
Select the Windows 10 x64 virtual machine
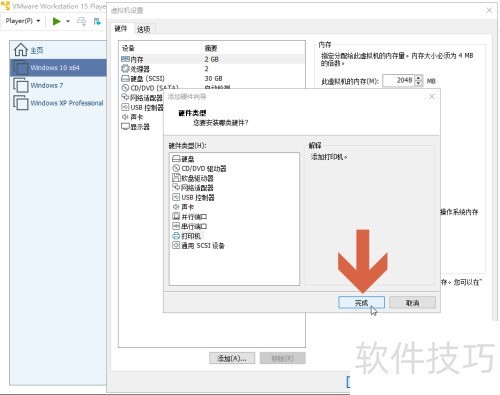point(58,68)
